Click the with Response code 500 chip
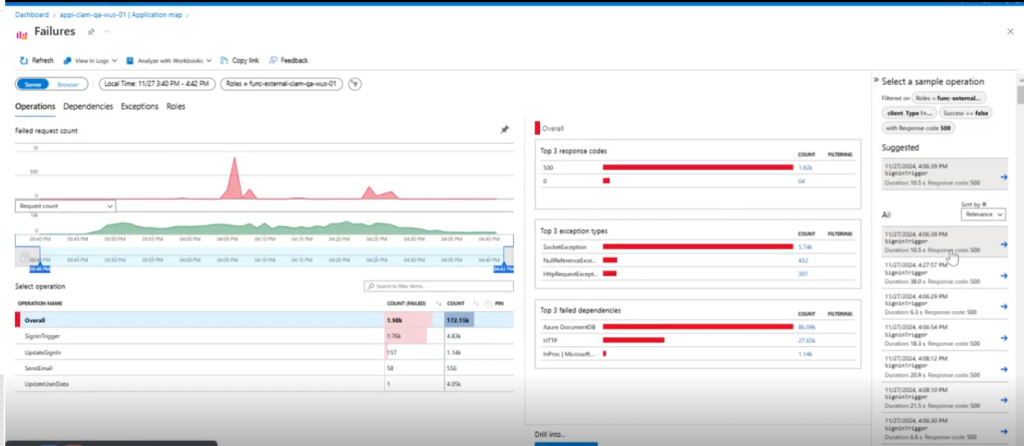The width and height of the screenshot is (1024, 446). coord(918,128)
